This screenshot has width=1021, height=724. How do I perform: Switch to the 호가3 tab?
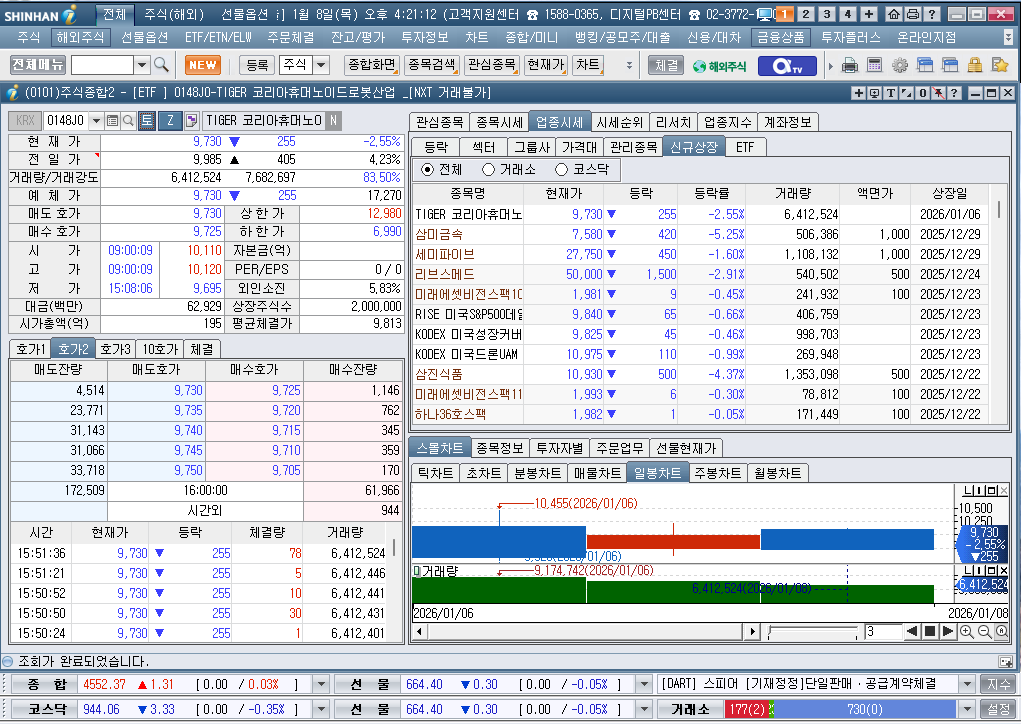(x=115, y=349)
